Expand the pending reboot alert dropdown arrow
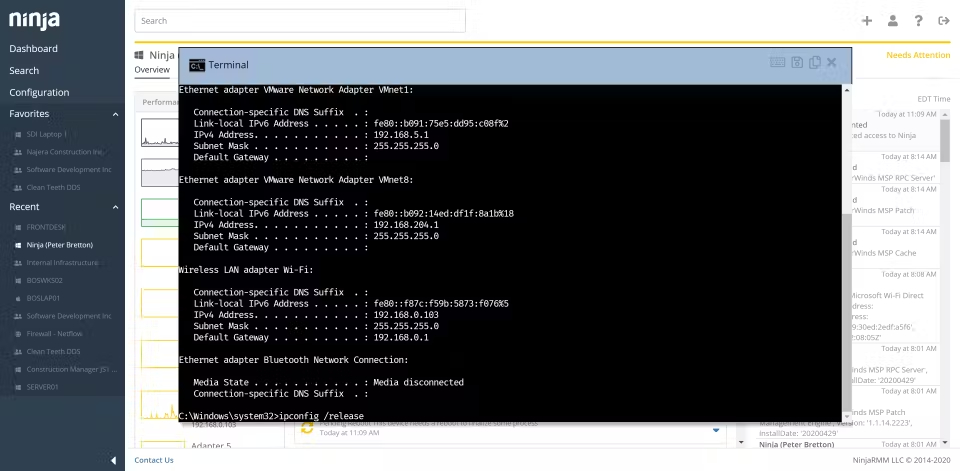Viewport: 960px width, 471px height. [x=716, y=431]
